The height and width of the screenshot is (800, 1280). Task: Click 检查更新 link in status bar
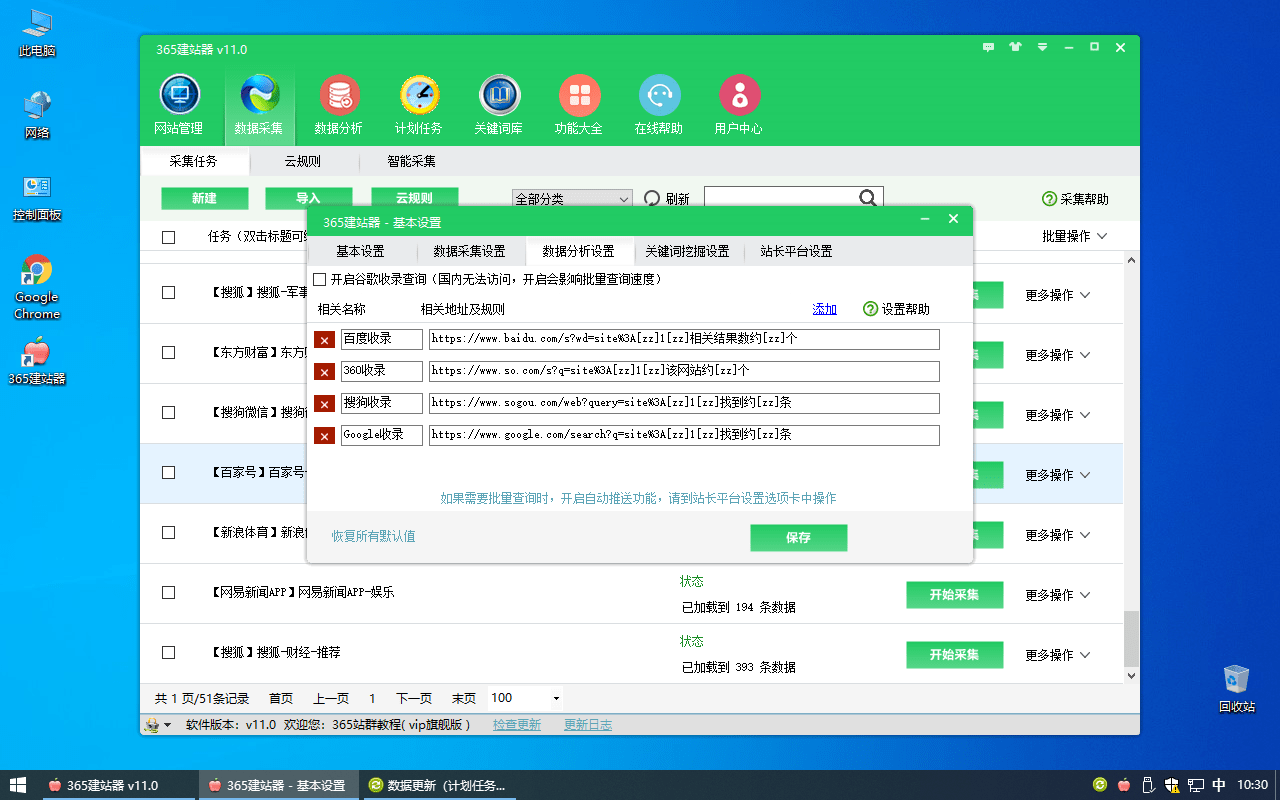tap(517, 725)
